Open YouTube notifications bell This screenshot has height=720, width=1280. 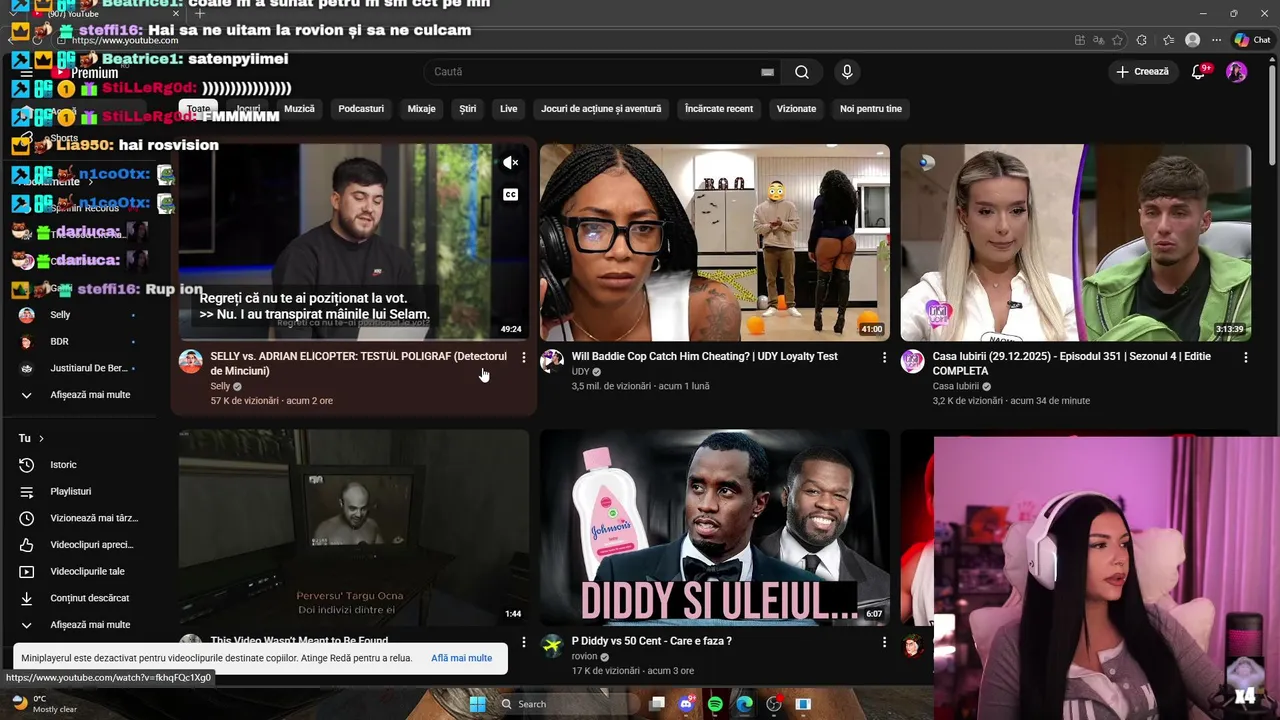(x=1199, y=72)
